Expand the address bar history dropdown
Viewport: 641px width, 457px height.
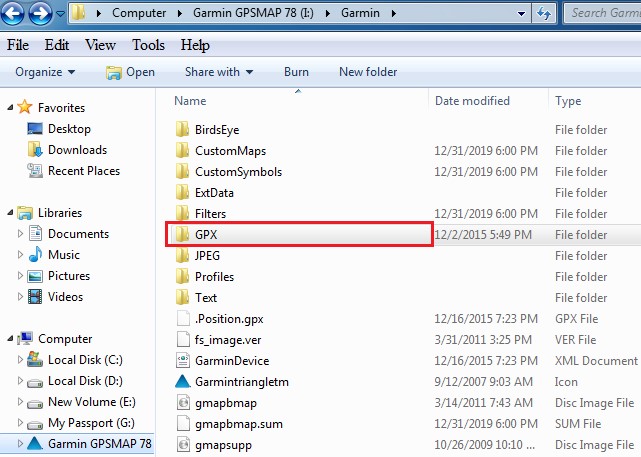tap(521, 13)
